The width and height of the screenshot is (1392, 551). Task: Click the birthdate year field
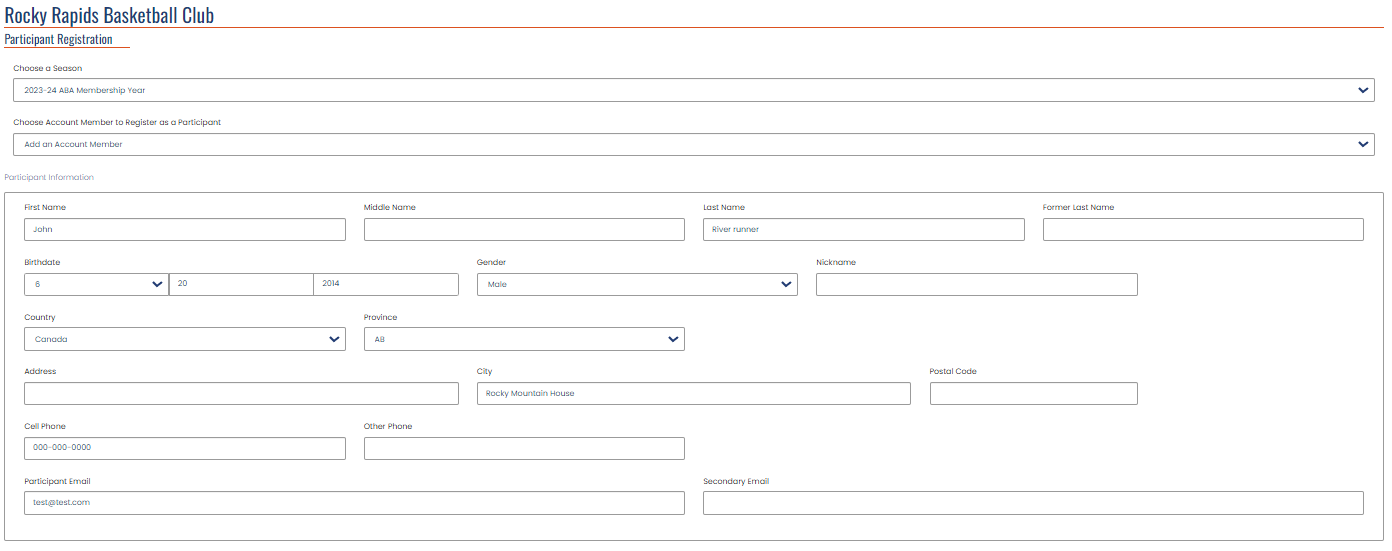(386, 284)
